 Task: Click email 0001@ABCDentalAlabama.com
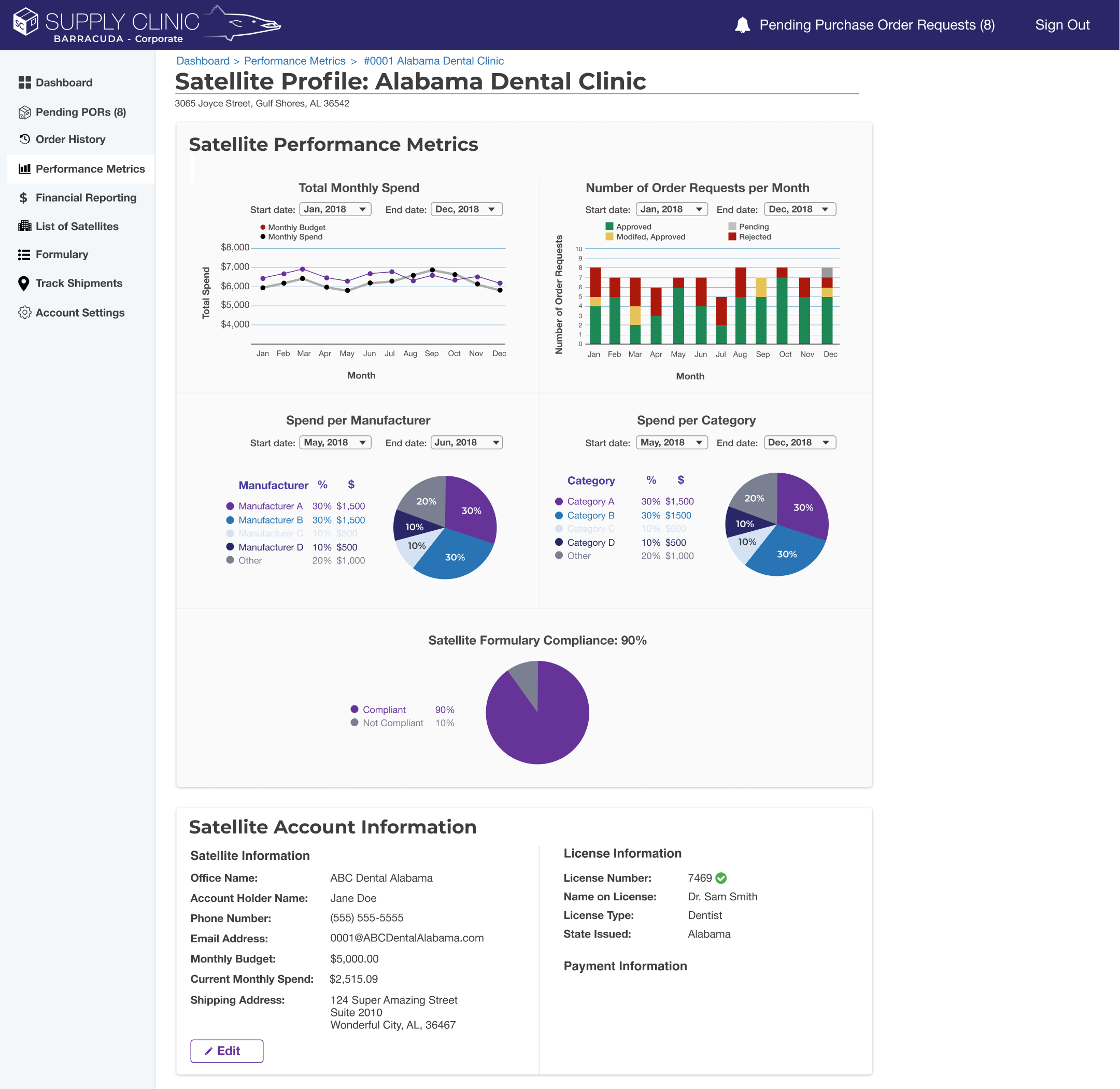(407, 938)
